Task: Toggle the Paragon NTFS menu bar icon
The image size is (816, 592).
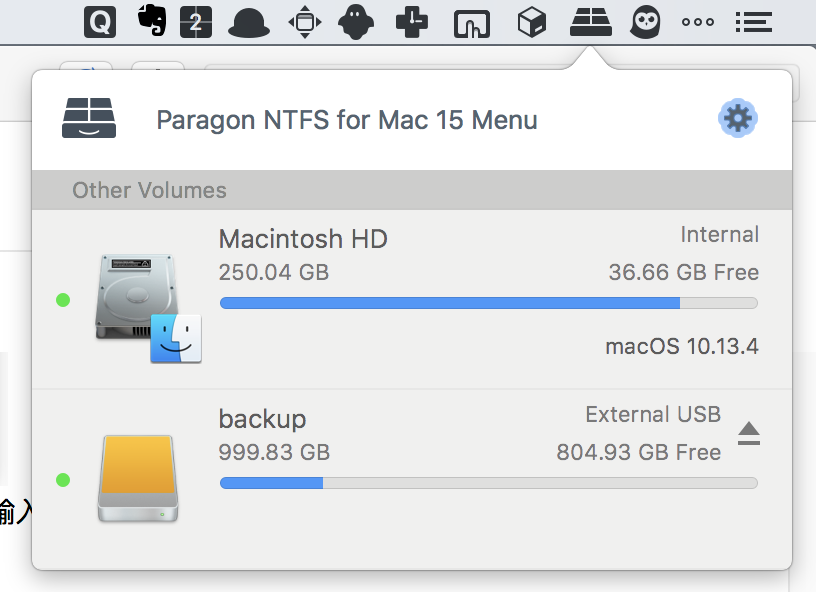Action: (590, 21)
